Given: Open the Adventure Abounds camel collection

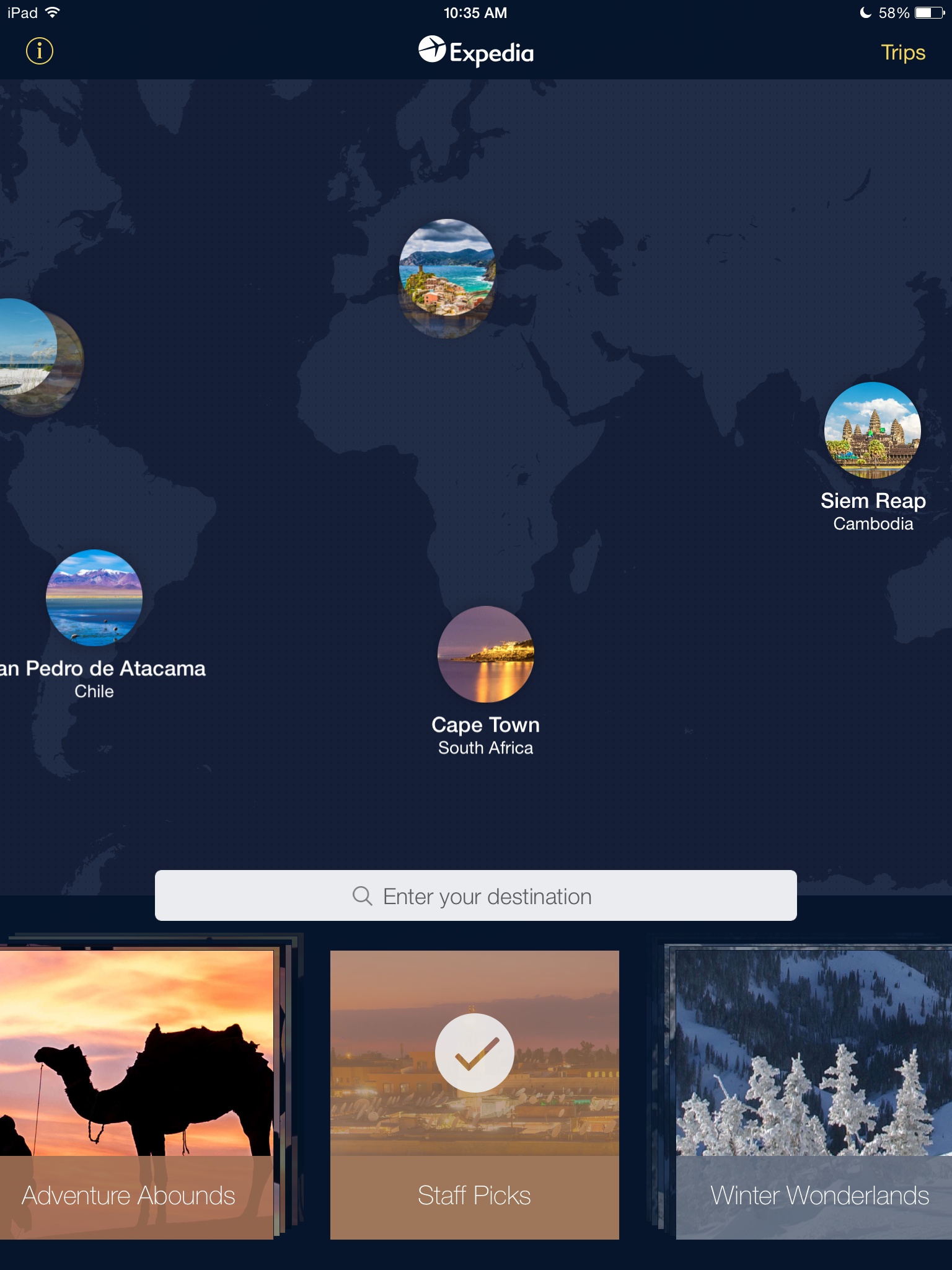Looking at the screenshot, I should coord(136,1095).
